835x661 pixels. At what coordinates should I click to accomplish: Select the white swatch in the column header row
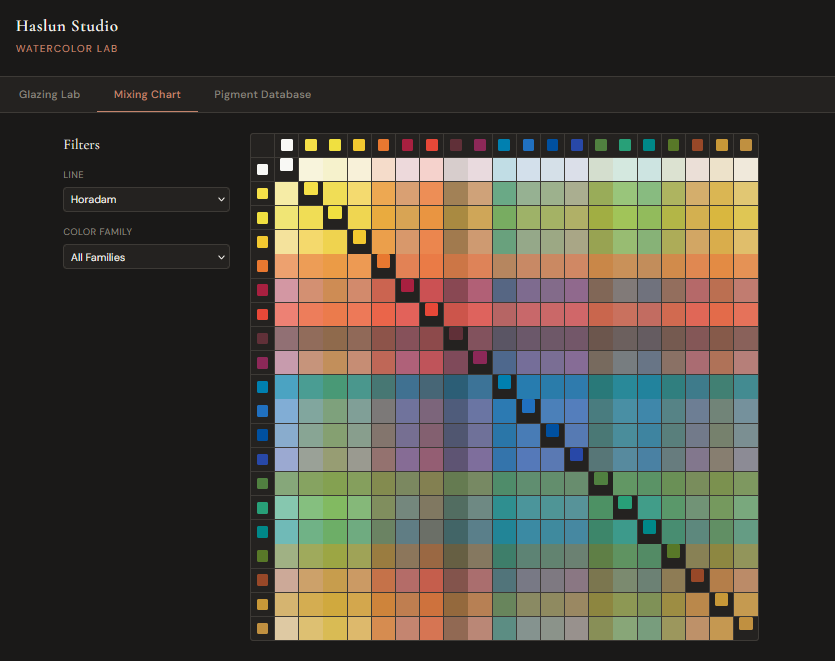point(287,145)
